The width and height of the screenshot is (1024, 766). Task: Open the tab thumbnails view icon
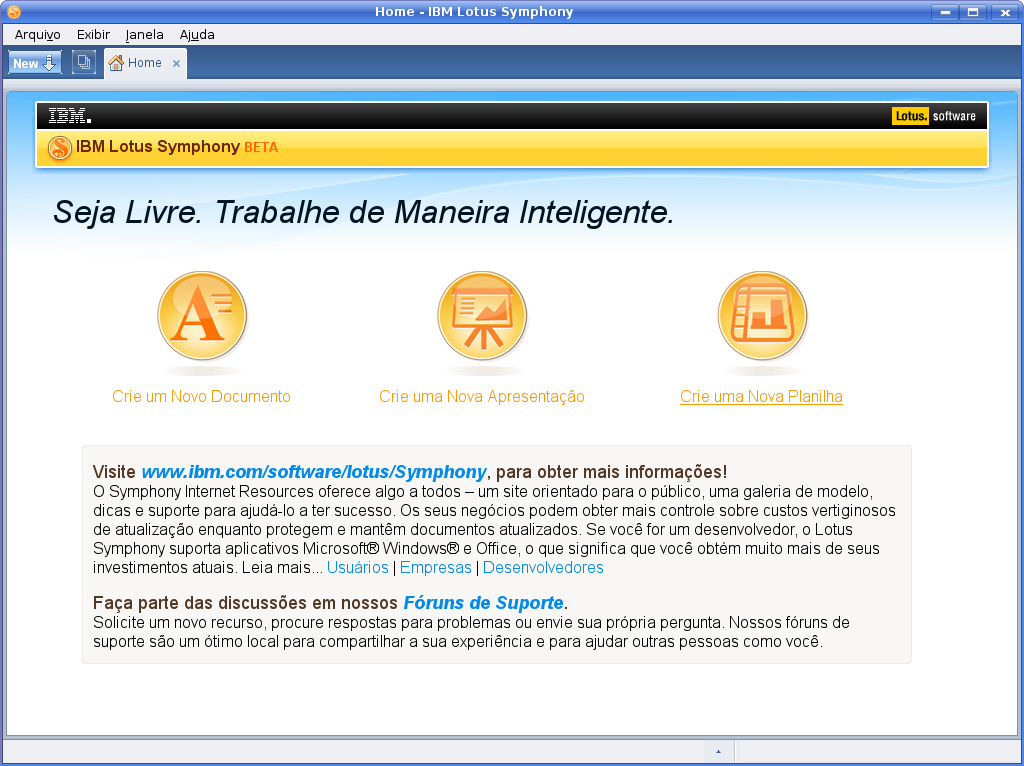[x=84, y=63]
